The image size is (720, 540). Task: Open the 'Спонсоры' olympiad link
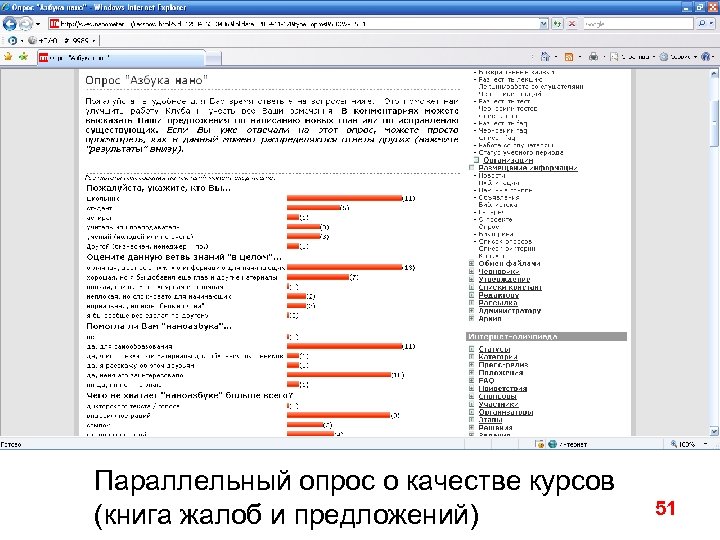[497, 396]
